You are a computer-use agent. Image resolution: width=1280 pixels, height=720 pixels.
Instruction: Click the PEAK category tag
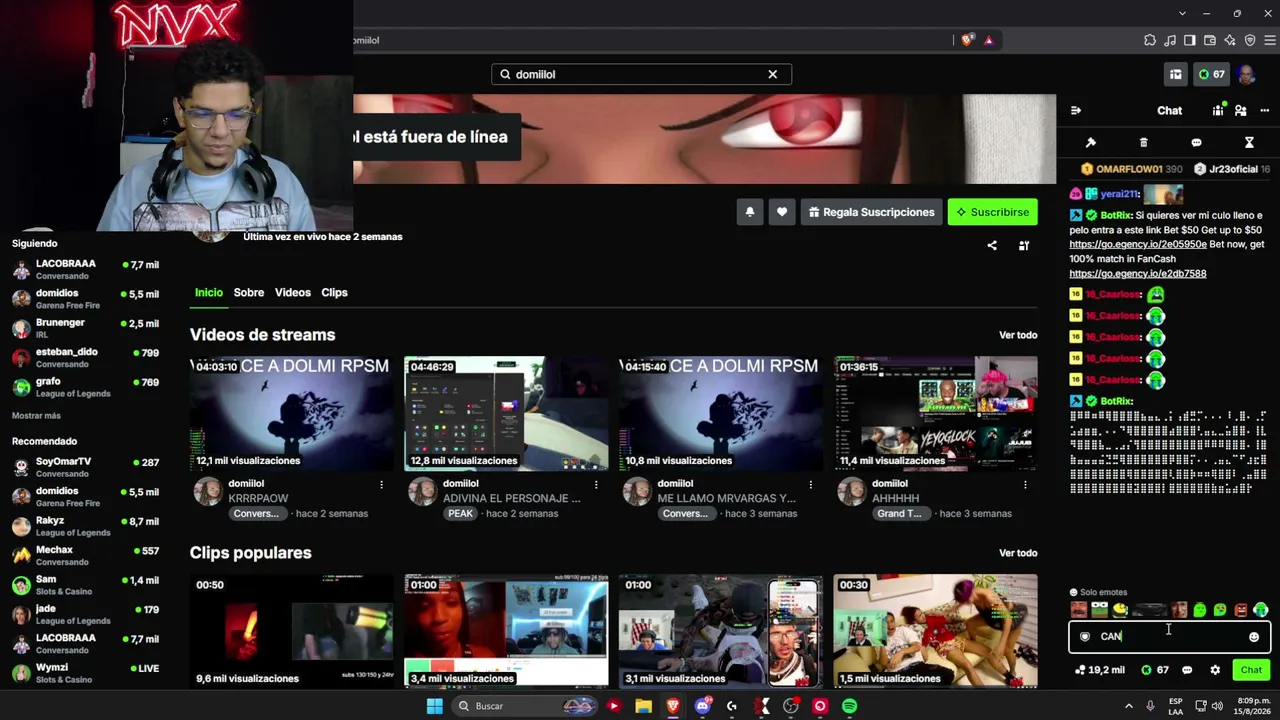tap(460, 513)
